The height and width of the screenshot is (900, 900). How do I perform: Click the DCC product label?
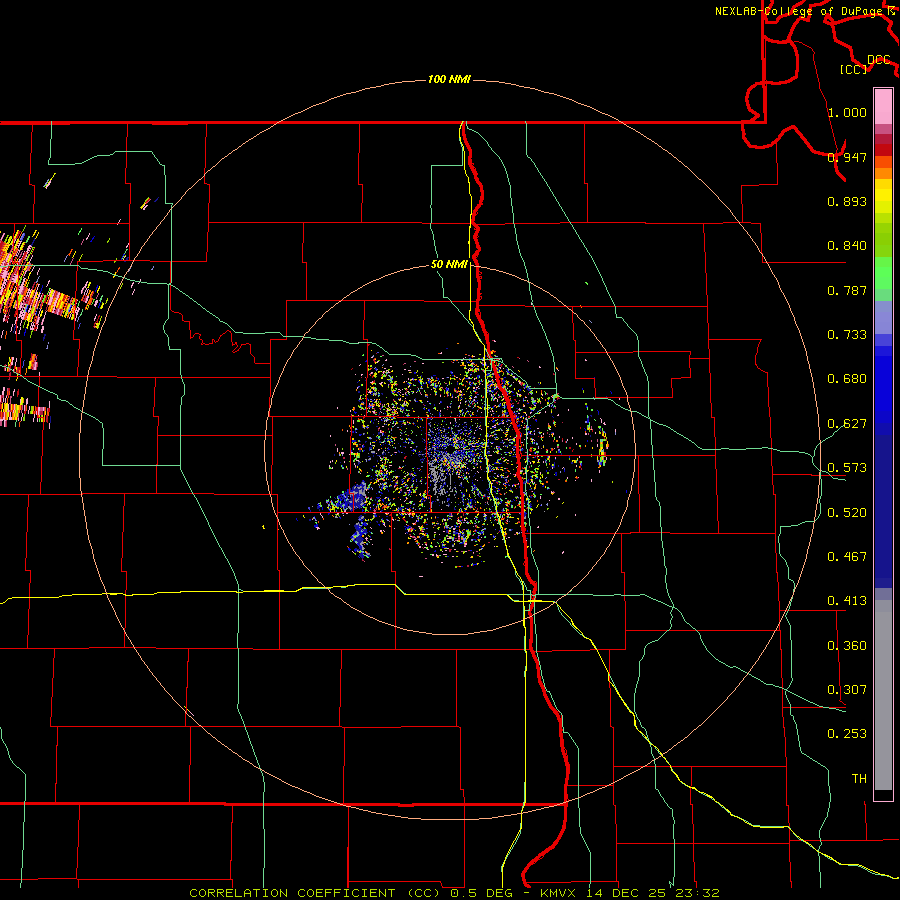coord(878,60)
